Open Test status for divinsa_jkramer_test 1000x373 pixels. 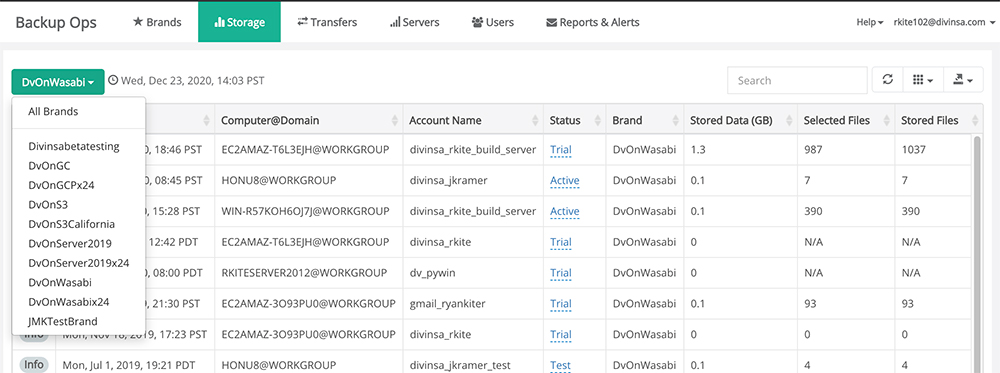point(561,365)
